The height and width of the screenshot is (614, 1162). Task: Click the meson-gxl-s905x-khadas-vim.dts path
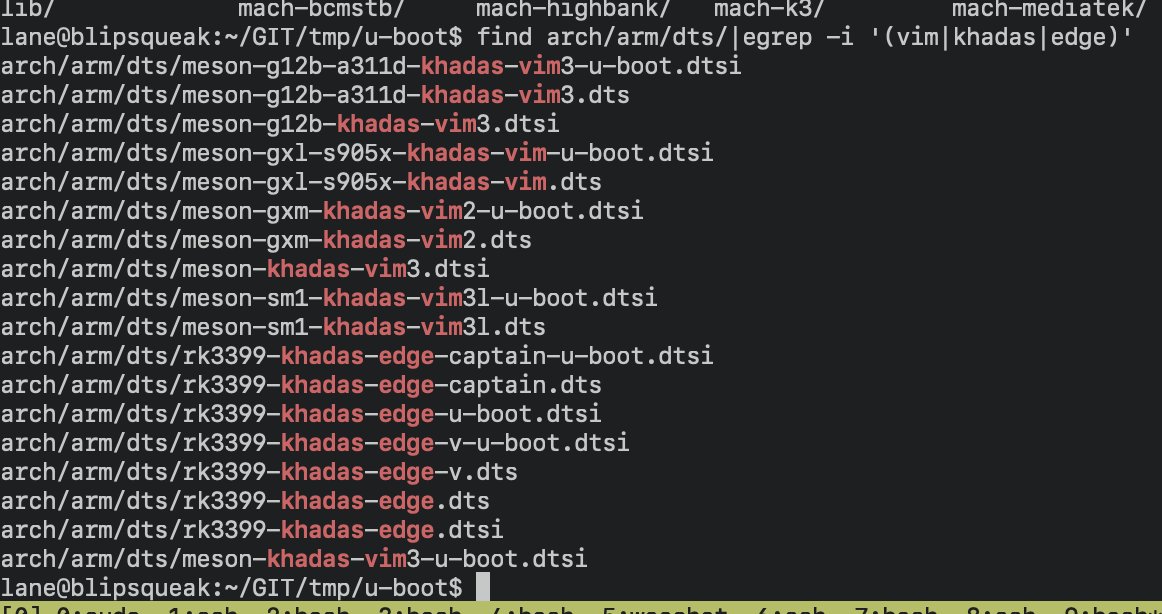(301, 182)
